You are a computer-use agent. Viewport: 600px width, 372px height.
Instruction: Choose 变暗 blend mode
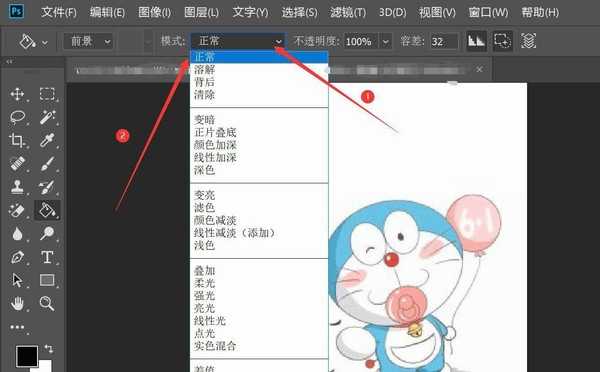(259, 120)
